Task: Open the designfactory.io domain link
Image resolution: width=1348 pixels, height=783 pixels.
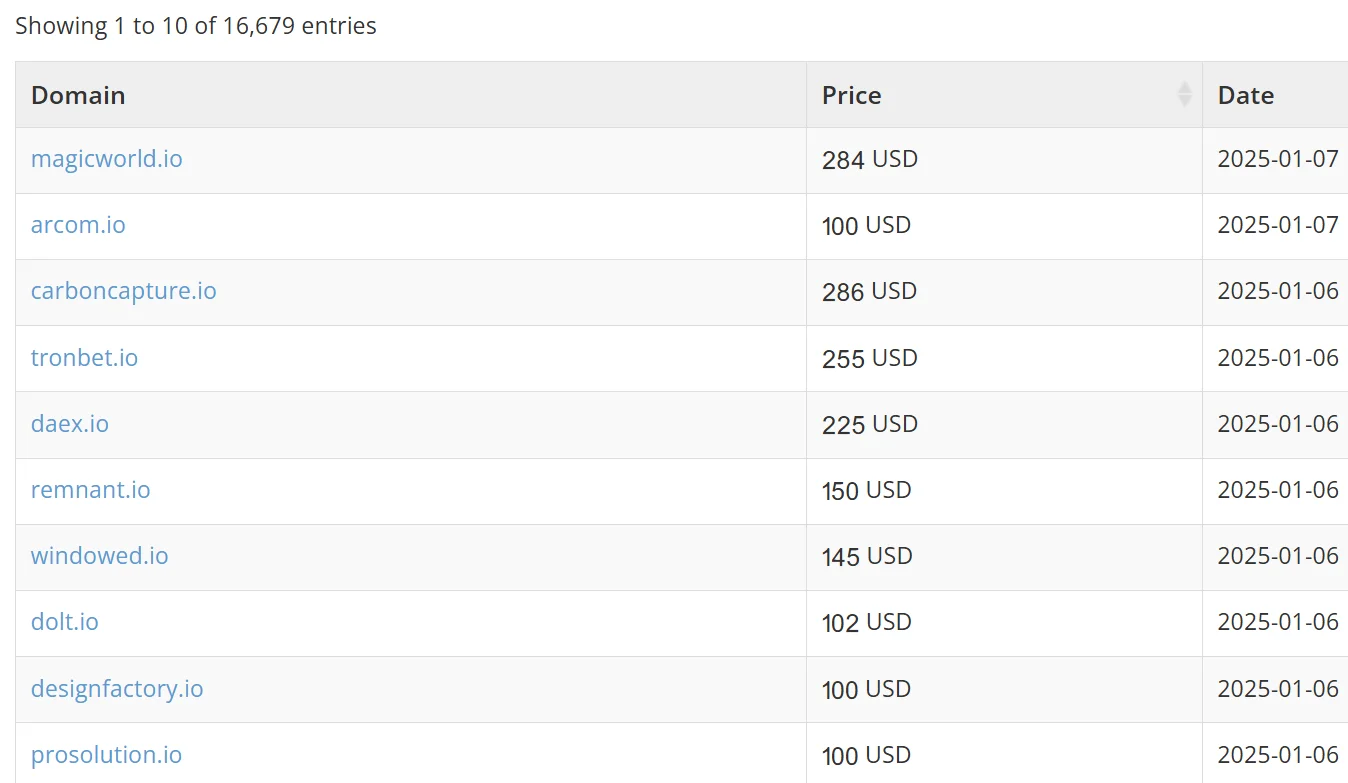Action: tap(117, 688)
